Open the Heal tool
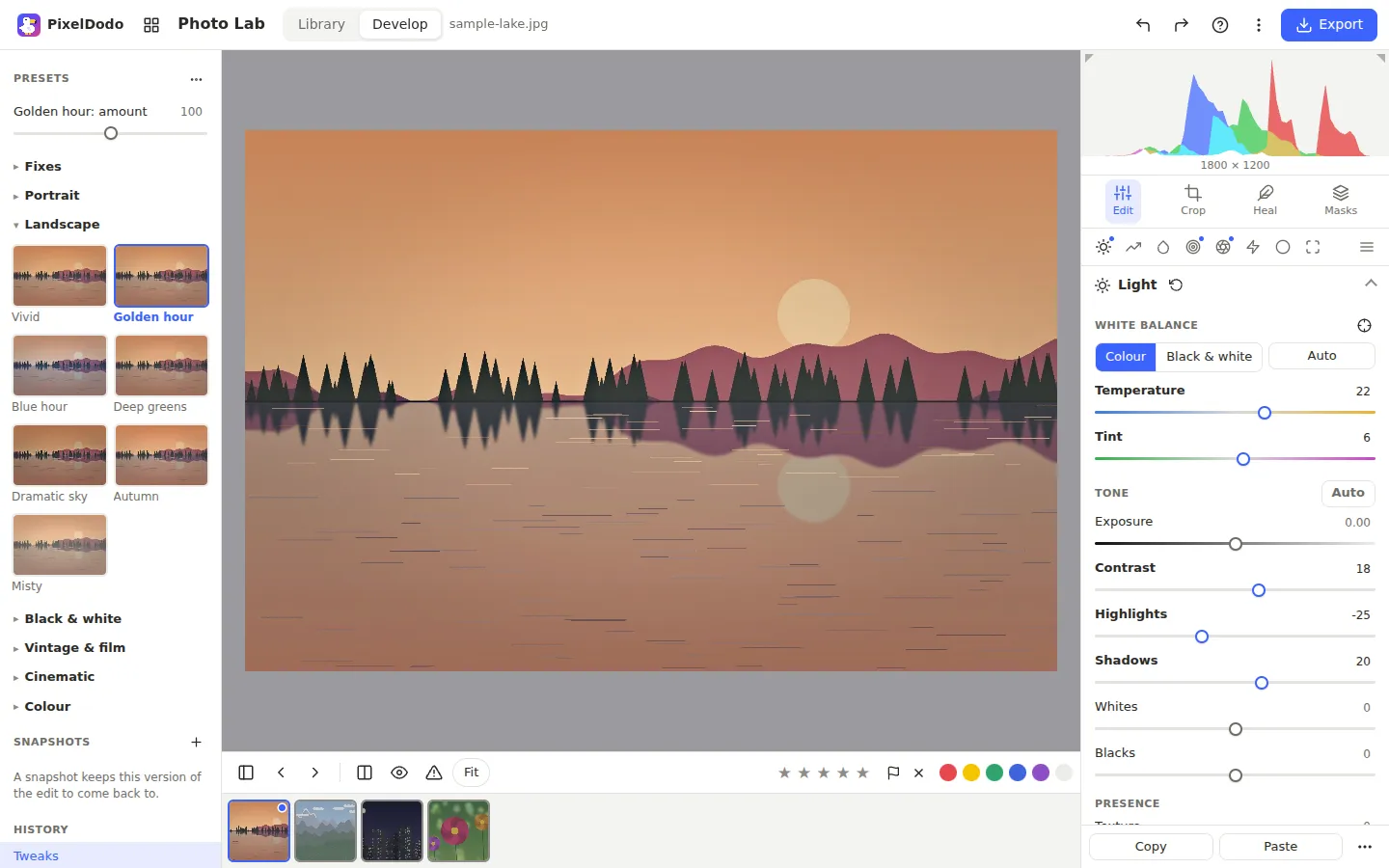The width and height of the screenshot is (1389, 868). point(1265,201)
